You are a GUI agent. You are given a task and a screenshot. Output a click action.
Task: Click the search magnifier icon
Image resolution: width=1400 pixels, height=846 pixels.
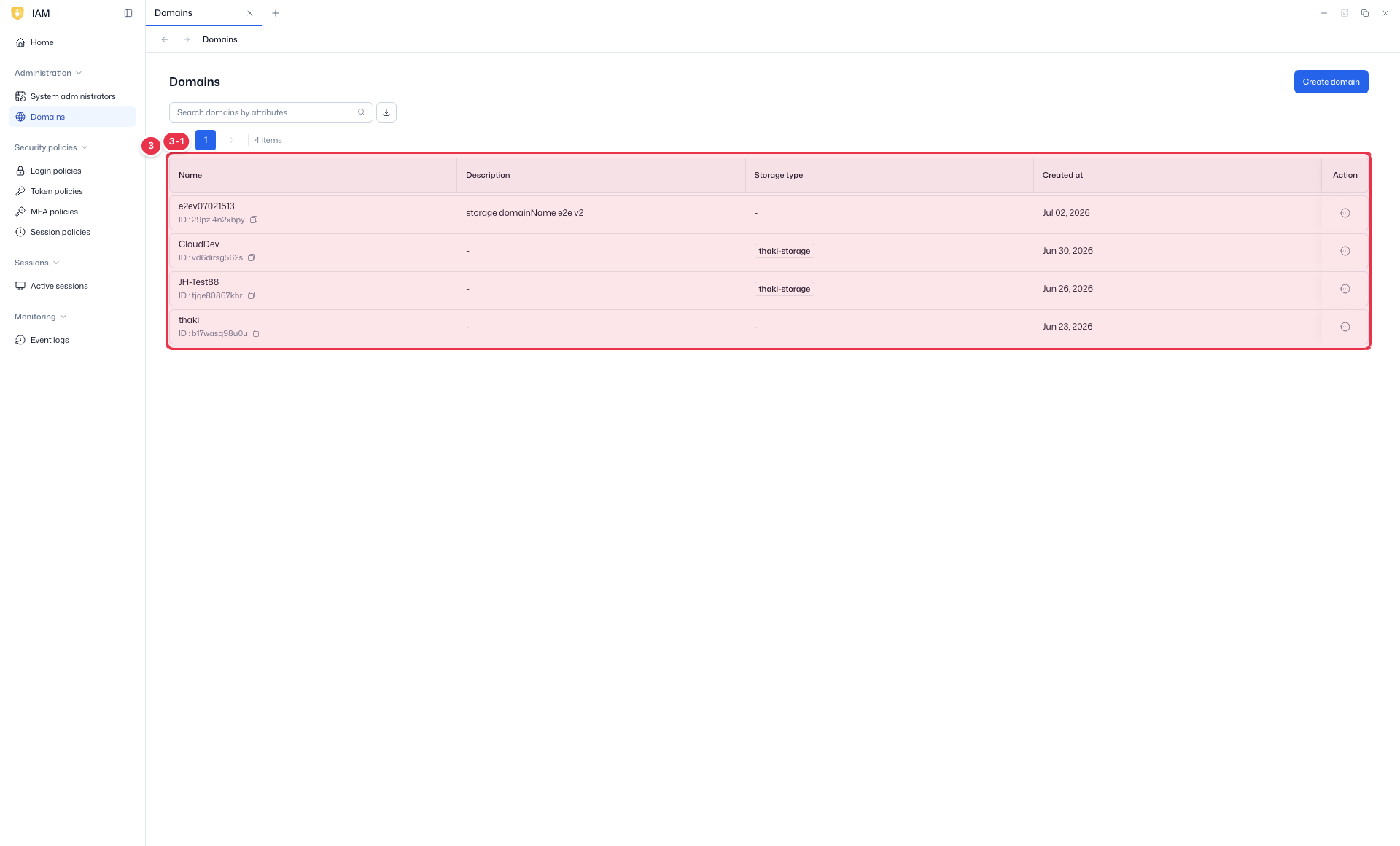pyautogui.click(x=362, y=112)
